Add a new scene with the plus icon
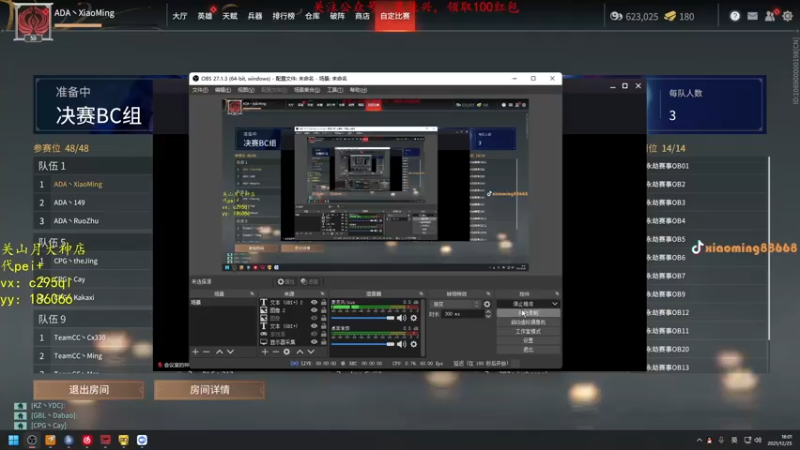Viewport: 800px width, 450px height. point(195,352)
